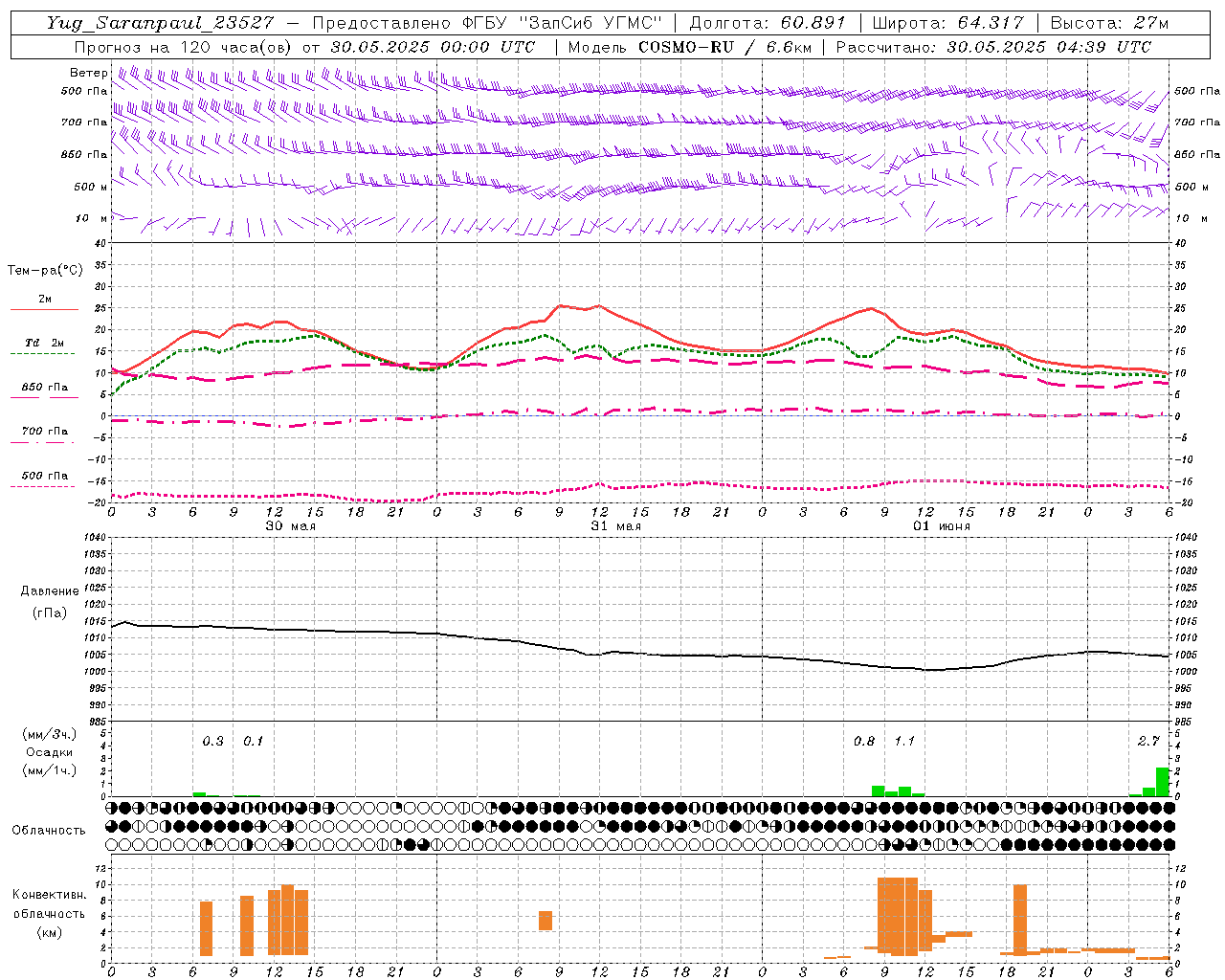
Task: Click the 700 гПа temperature legend entry
Action: click(x=44, y=432)
